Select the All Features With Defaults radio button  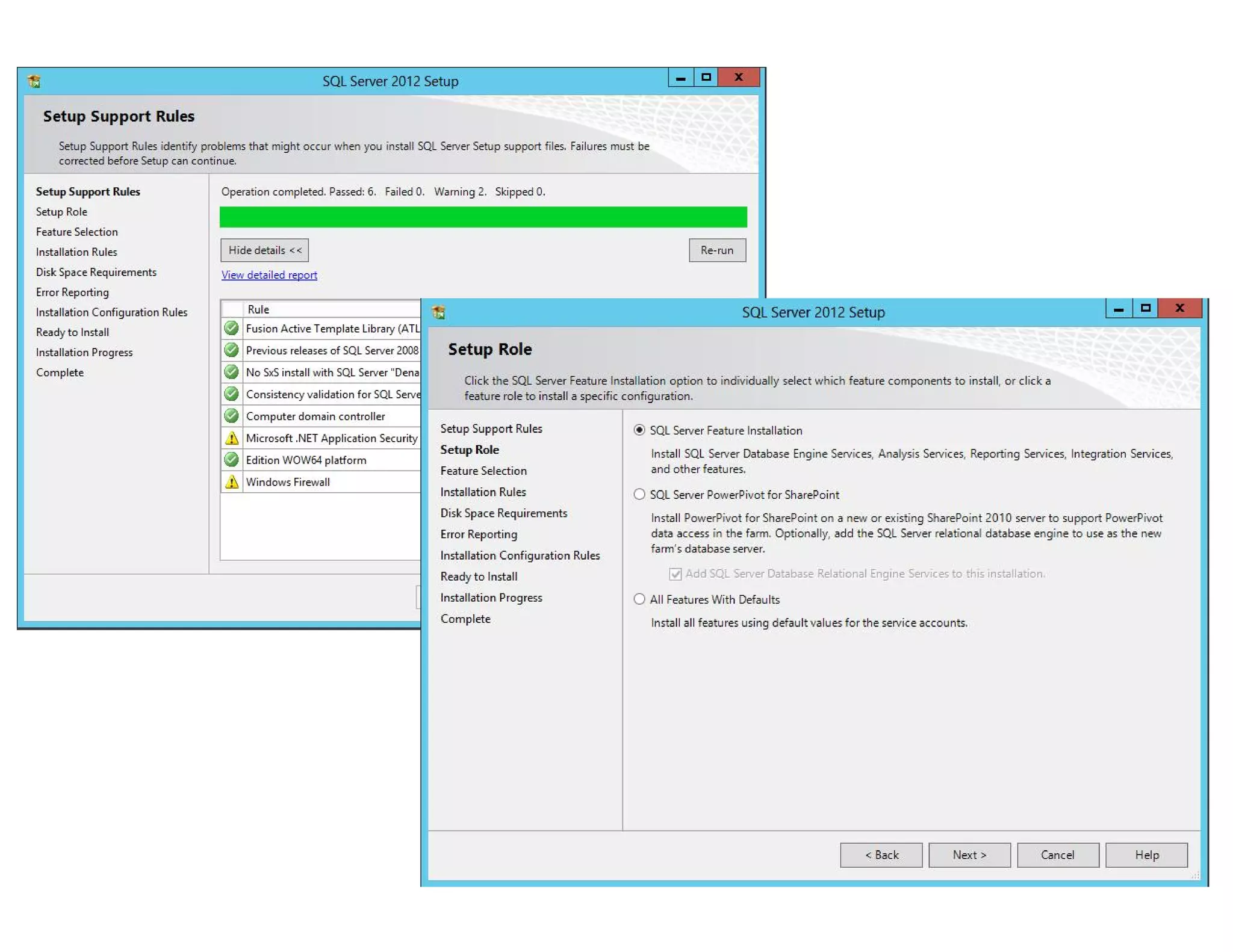click(639, 599)
